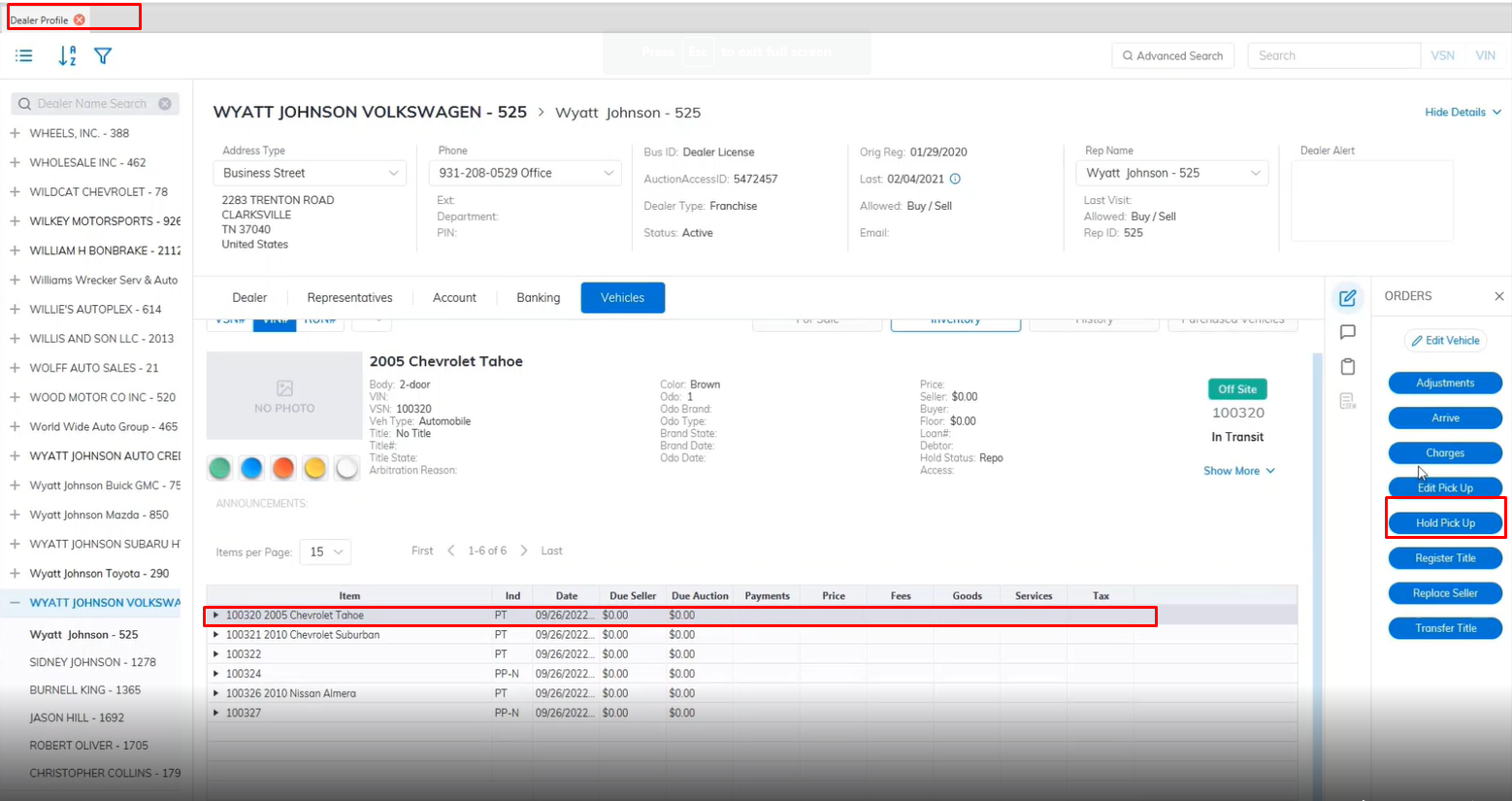Click the orders edit pencil icon

pyautogui.click(x=1347, y=298)
